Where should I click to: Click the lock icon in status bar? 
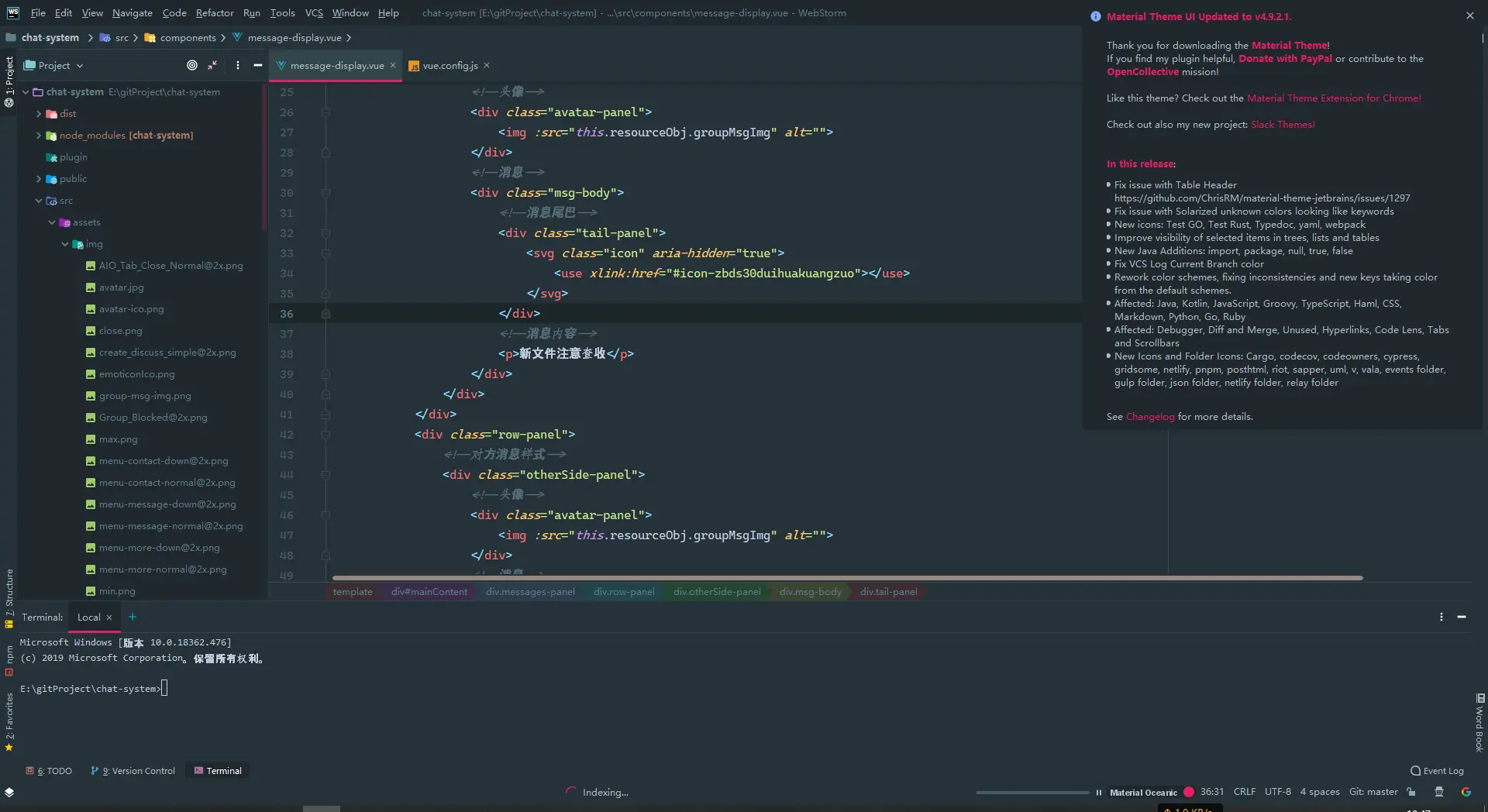1411,792
